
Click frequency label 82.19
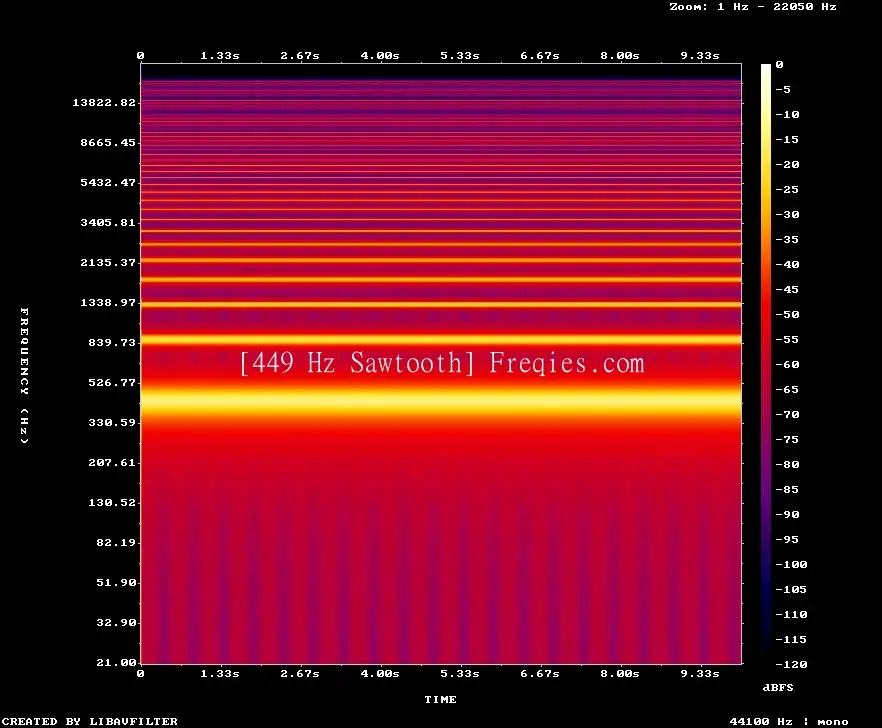(116, 542)
